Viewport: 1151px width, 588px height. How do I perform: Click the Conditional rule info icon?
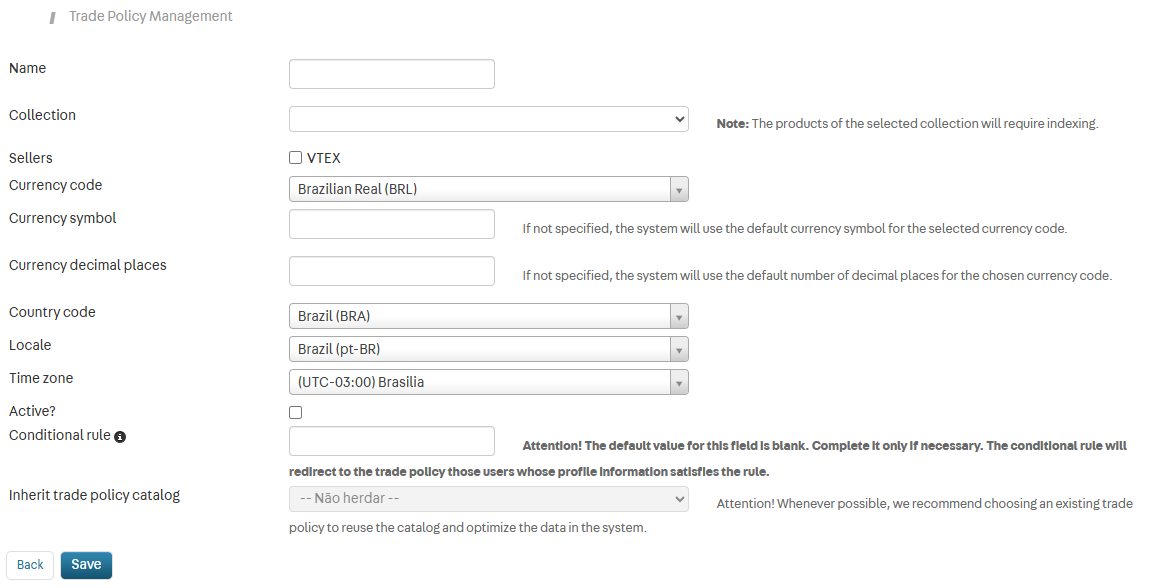pos(120,437)
